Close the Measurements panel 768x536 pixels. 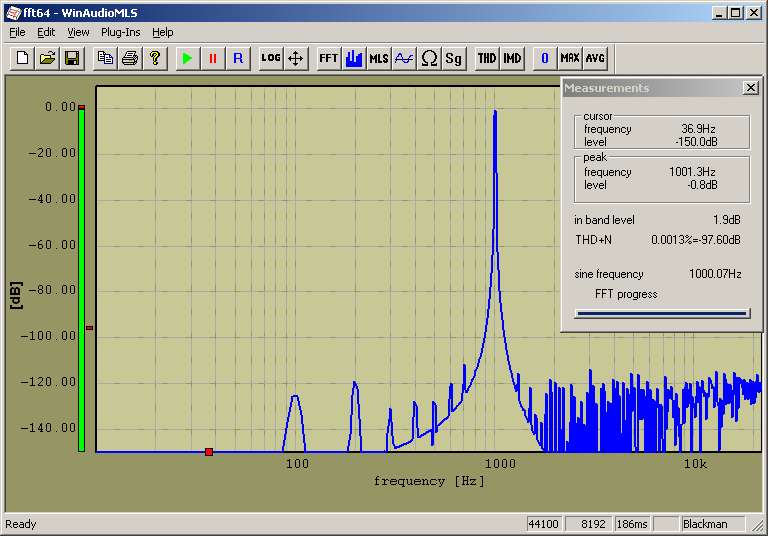[751, 88]
